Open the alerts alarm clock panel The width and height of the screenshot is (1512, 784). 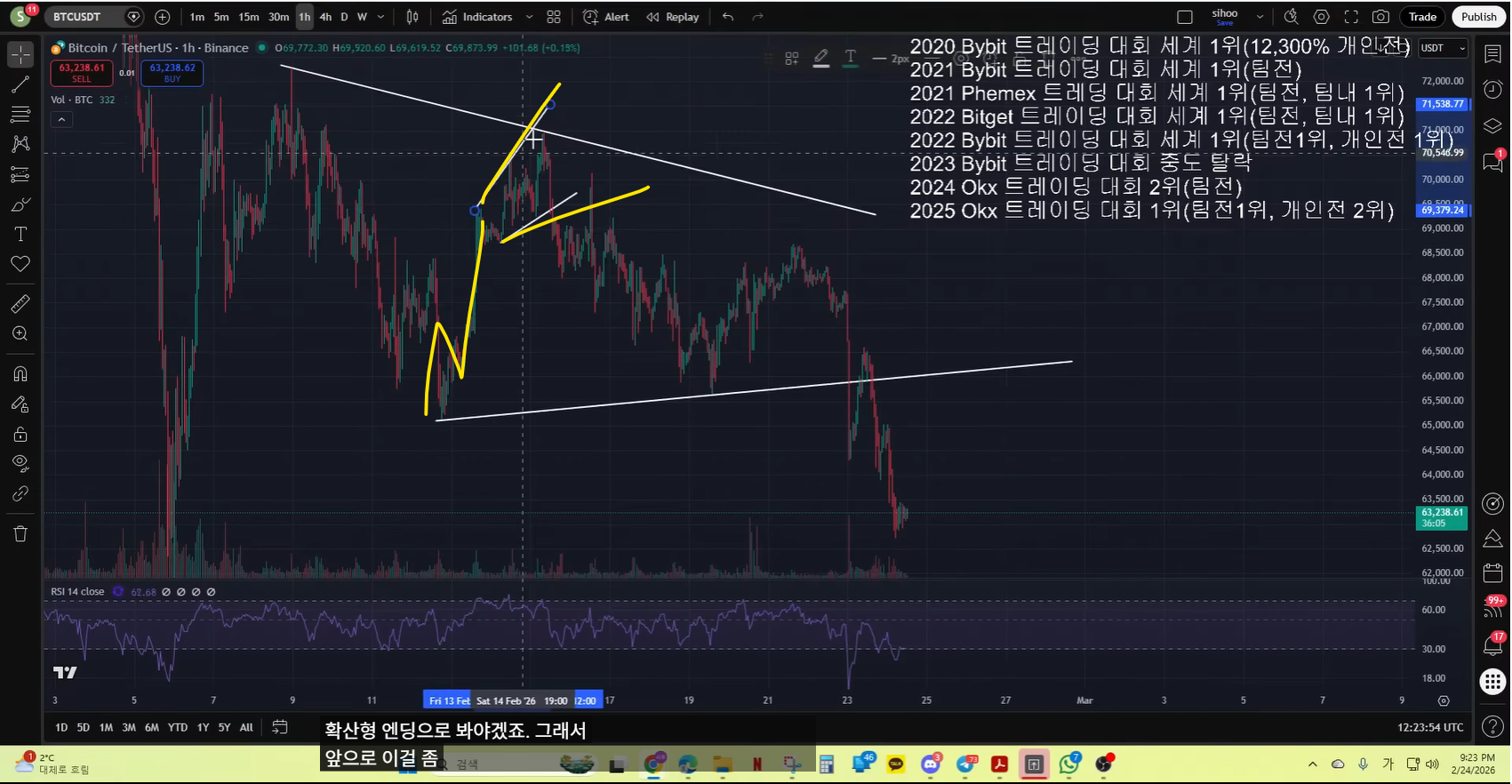point(1492,90)
